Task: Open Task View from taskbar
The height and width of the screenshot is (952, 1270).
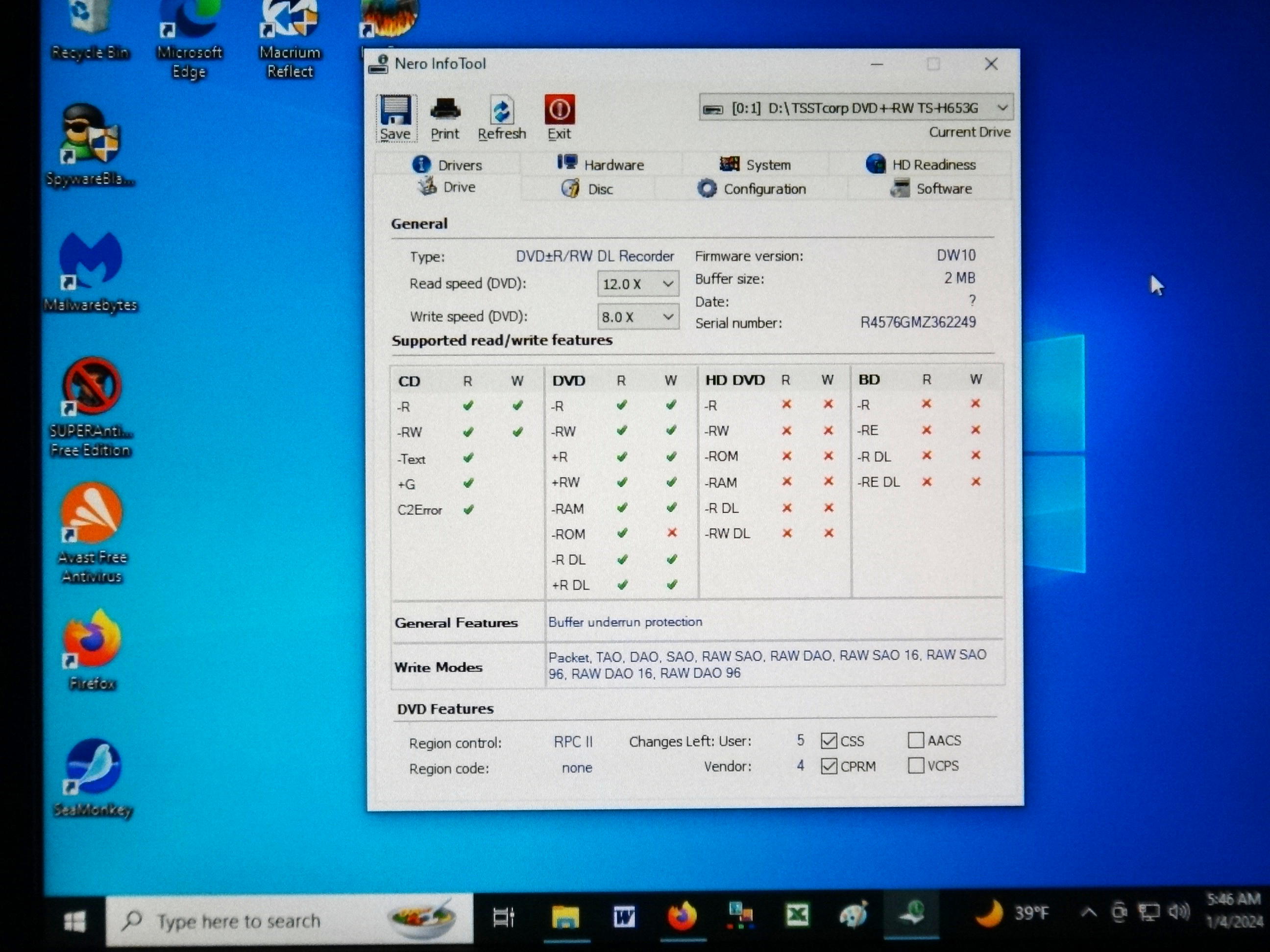Action: click(504, 918)
